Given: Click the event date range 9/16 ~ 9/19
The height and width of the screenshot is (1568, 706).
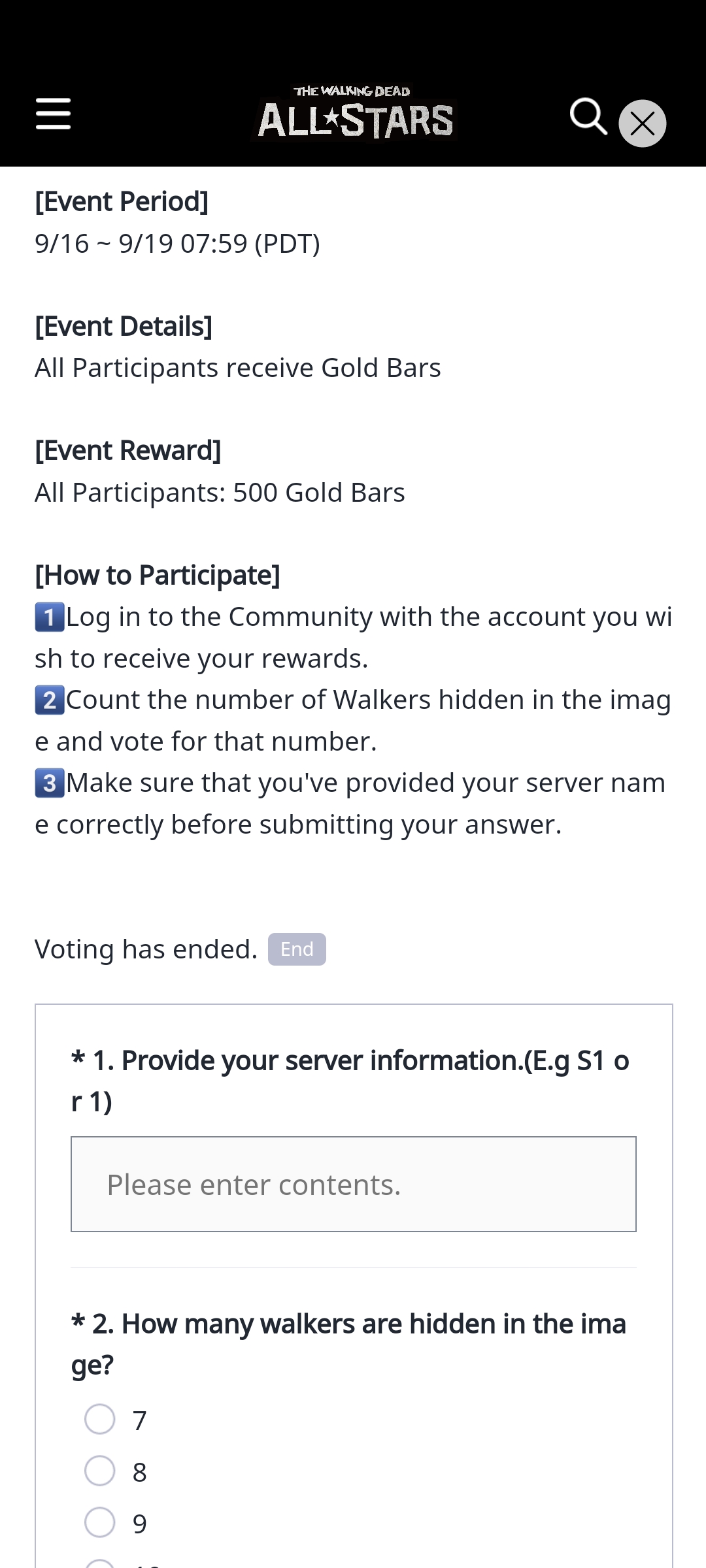Looking at the screenshot, I should pos(177,244).
